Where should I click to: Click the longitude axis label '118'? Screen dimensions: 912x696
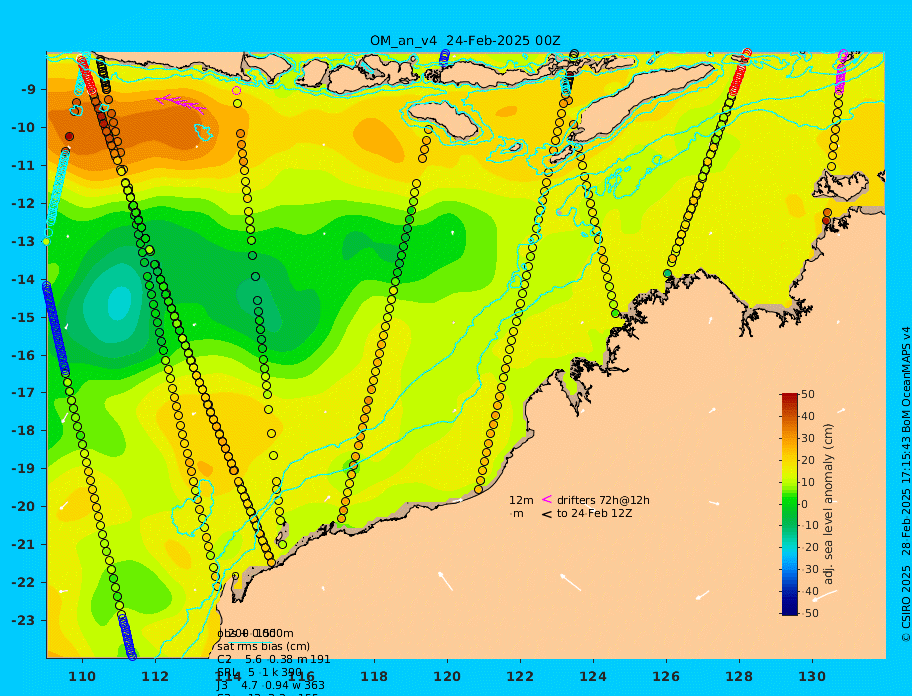[x=375, y=677]
